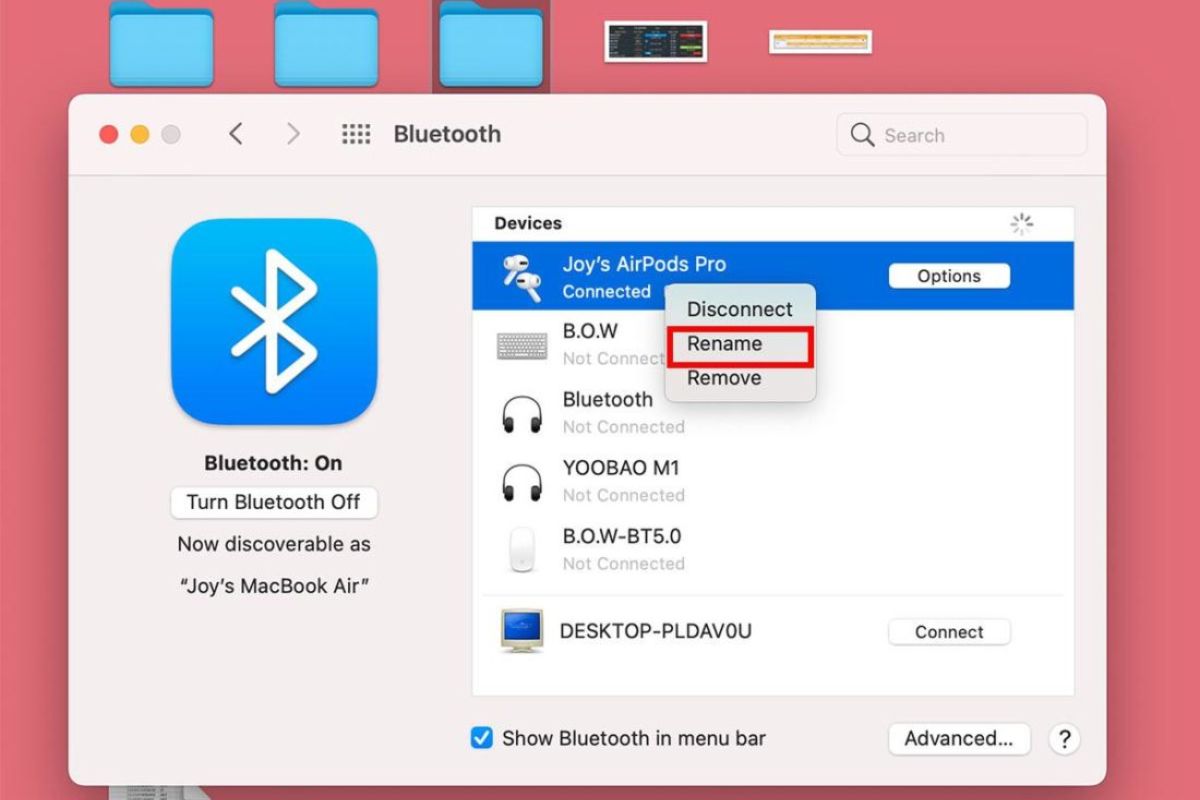Choose Remove from the context menu
This screenshot has width=1200, height=800.
point(724,377)
